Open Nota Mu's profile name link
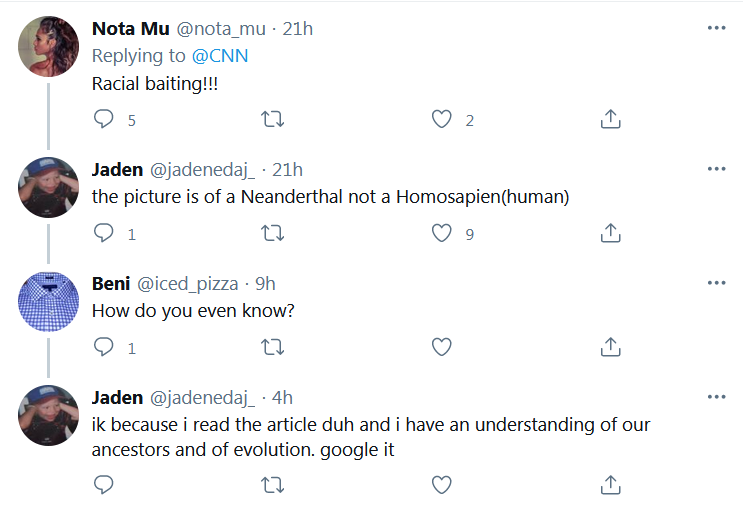This screenshot has width=743, height=505. pyautogui.click(x=130, y=29)
